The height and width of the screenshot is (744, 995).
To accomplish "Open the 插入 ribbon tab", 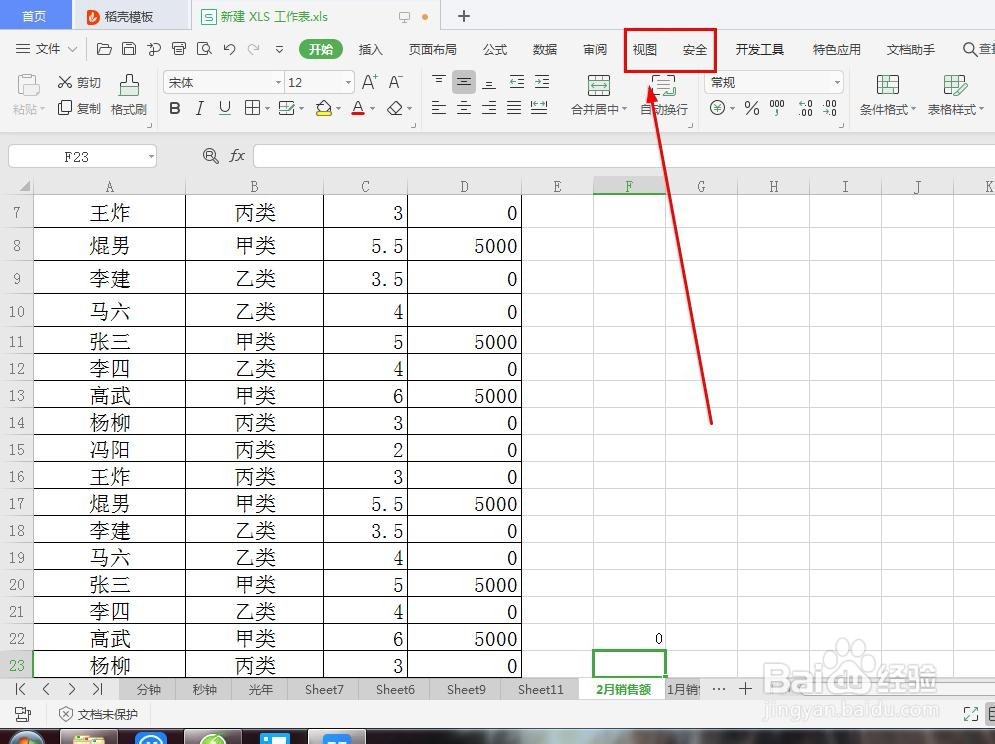I will [x=369, y=49].
